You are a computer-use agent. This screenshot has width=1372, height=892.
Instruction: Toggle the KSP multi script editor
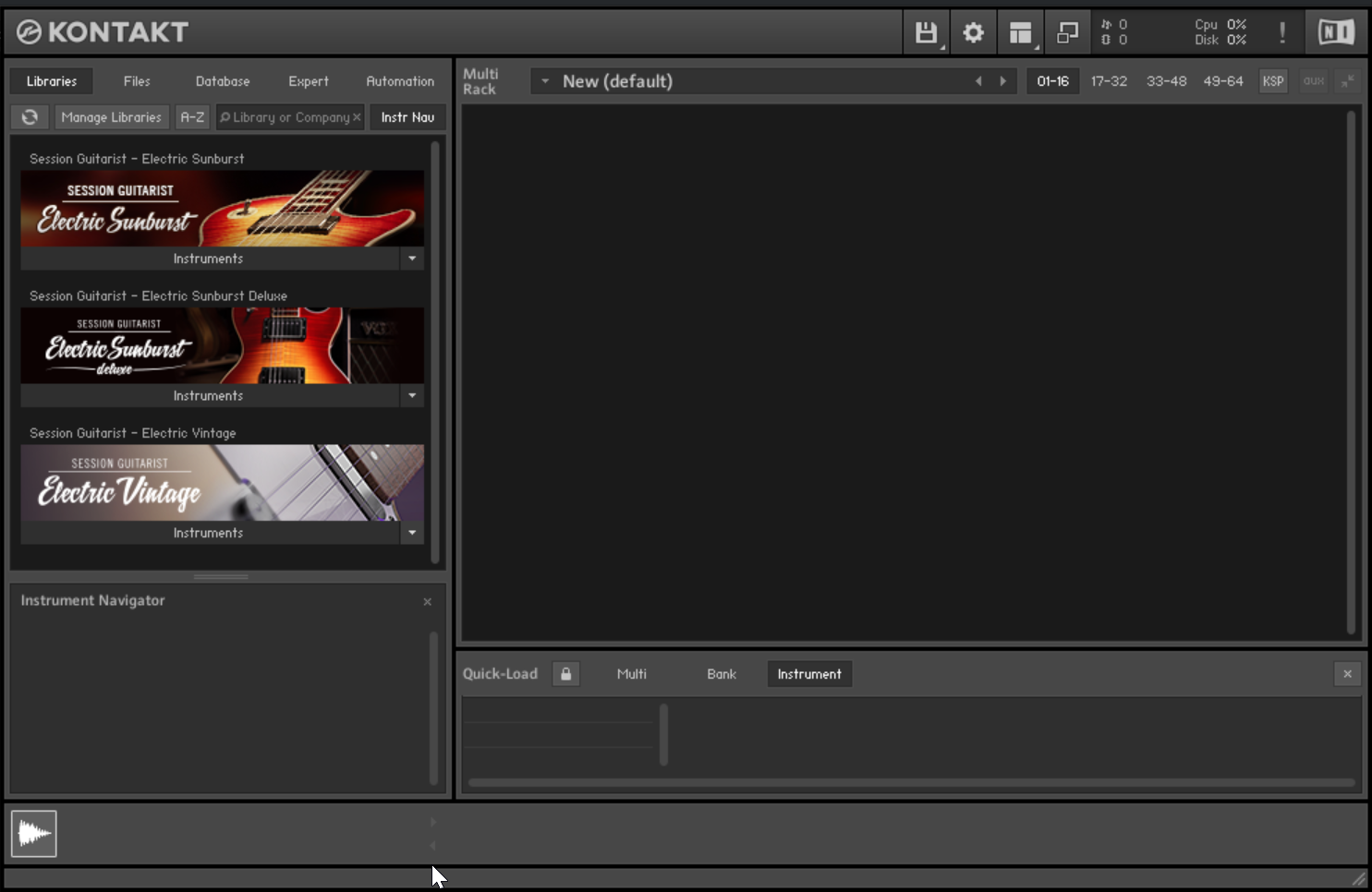point(1273,81)
